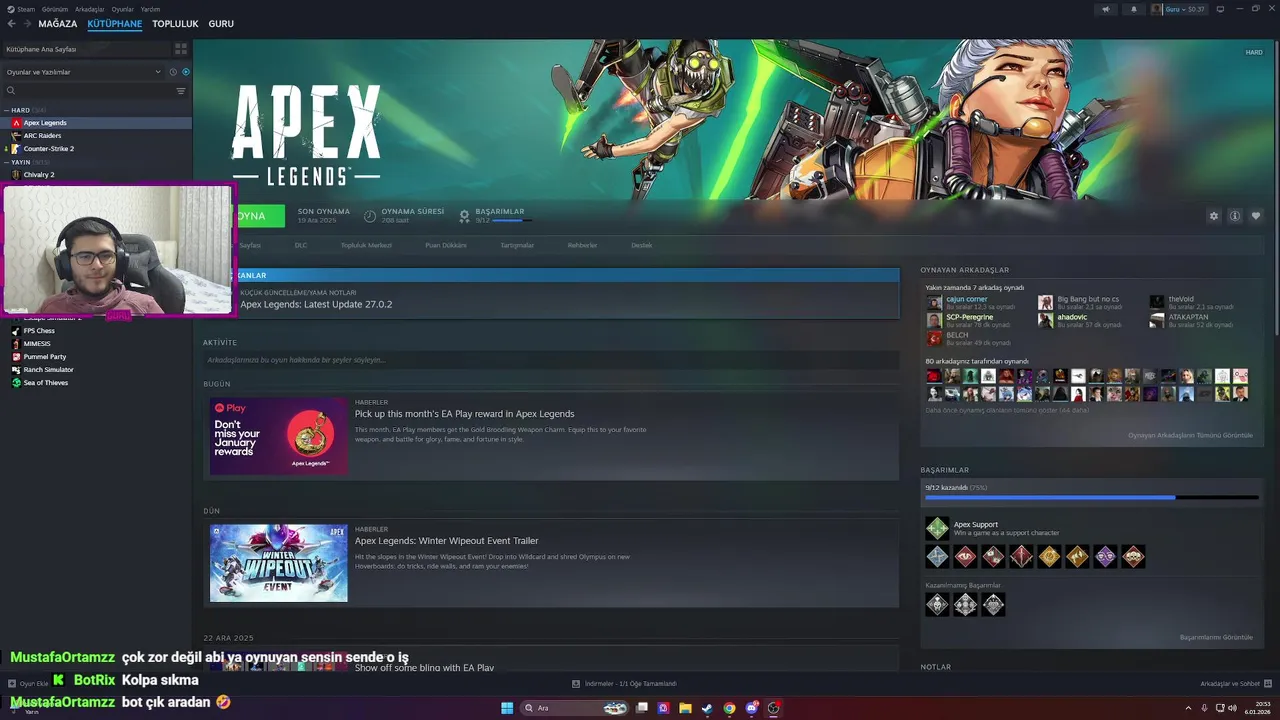Collapse the HARD collection

click(7, 110)
